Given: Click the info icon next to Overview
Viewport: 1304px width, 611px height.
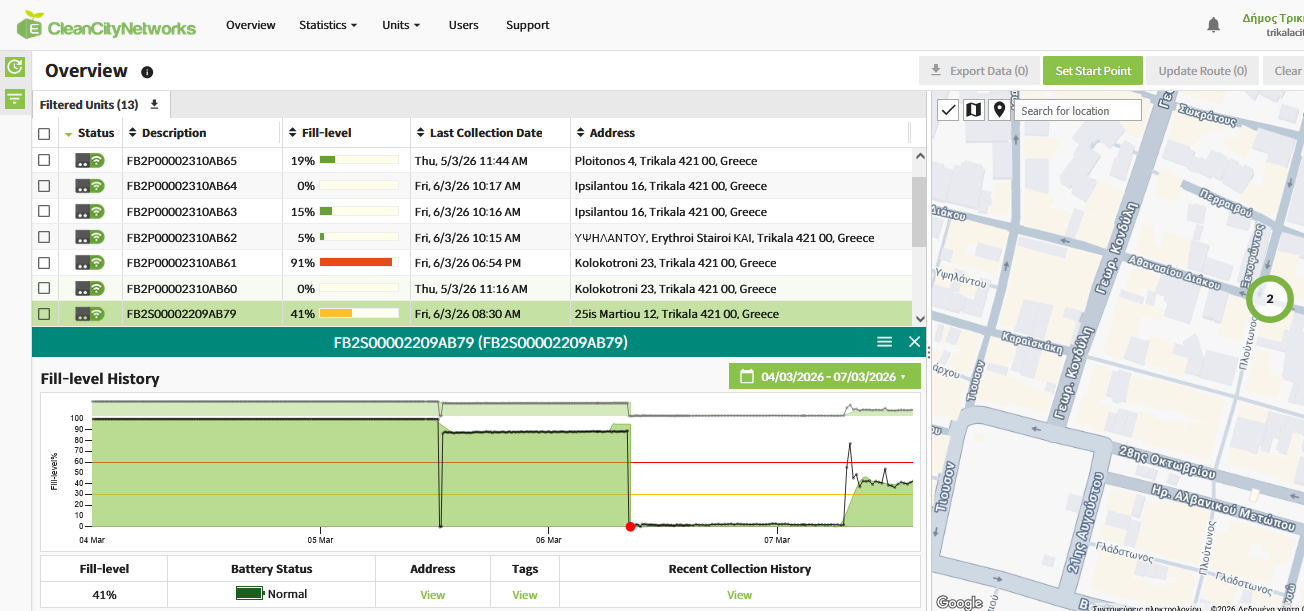Looking at the screenshot, I should click(147, 72).
